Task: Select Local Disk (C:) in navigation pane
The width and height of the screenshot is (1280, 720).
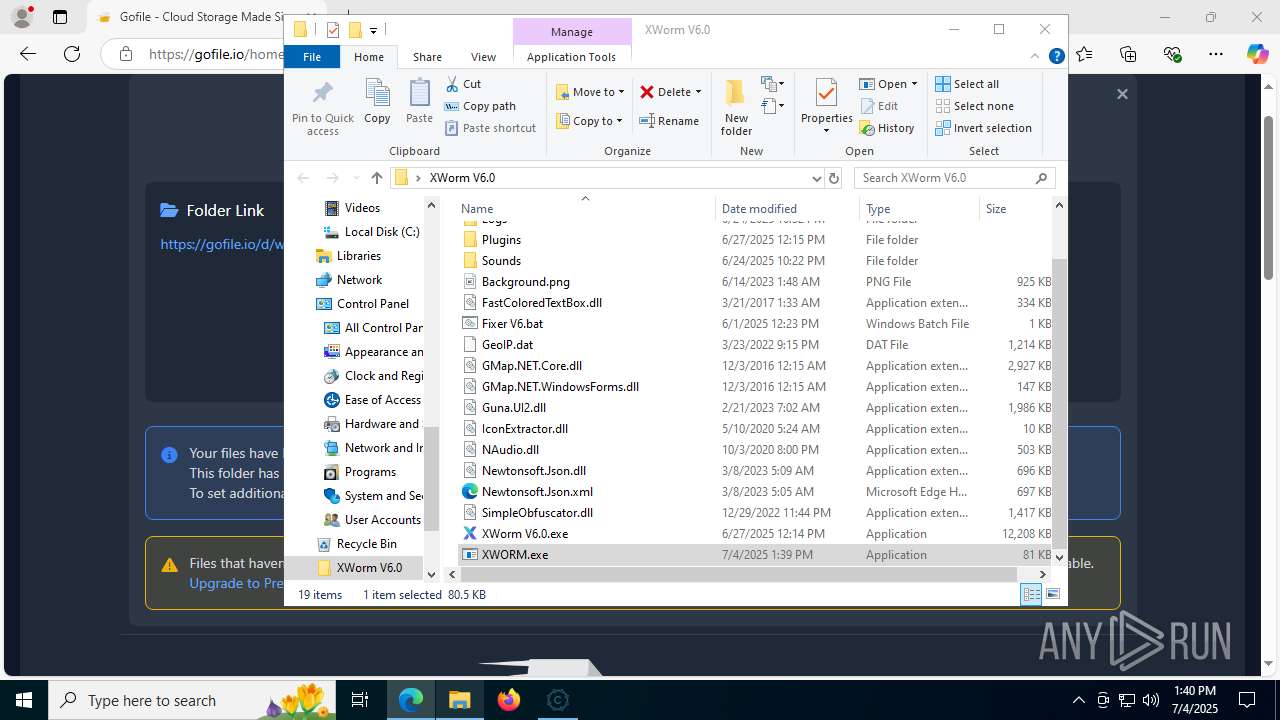Action: (371, 231)
